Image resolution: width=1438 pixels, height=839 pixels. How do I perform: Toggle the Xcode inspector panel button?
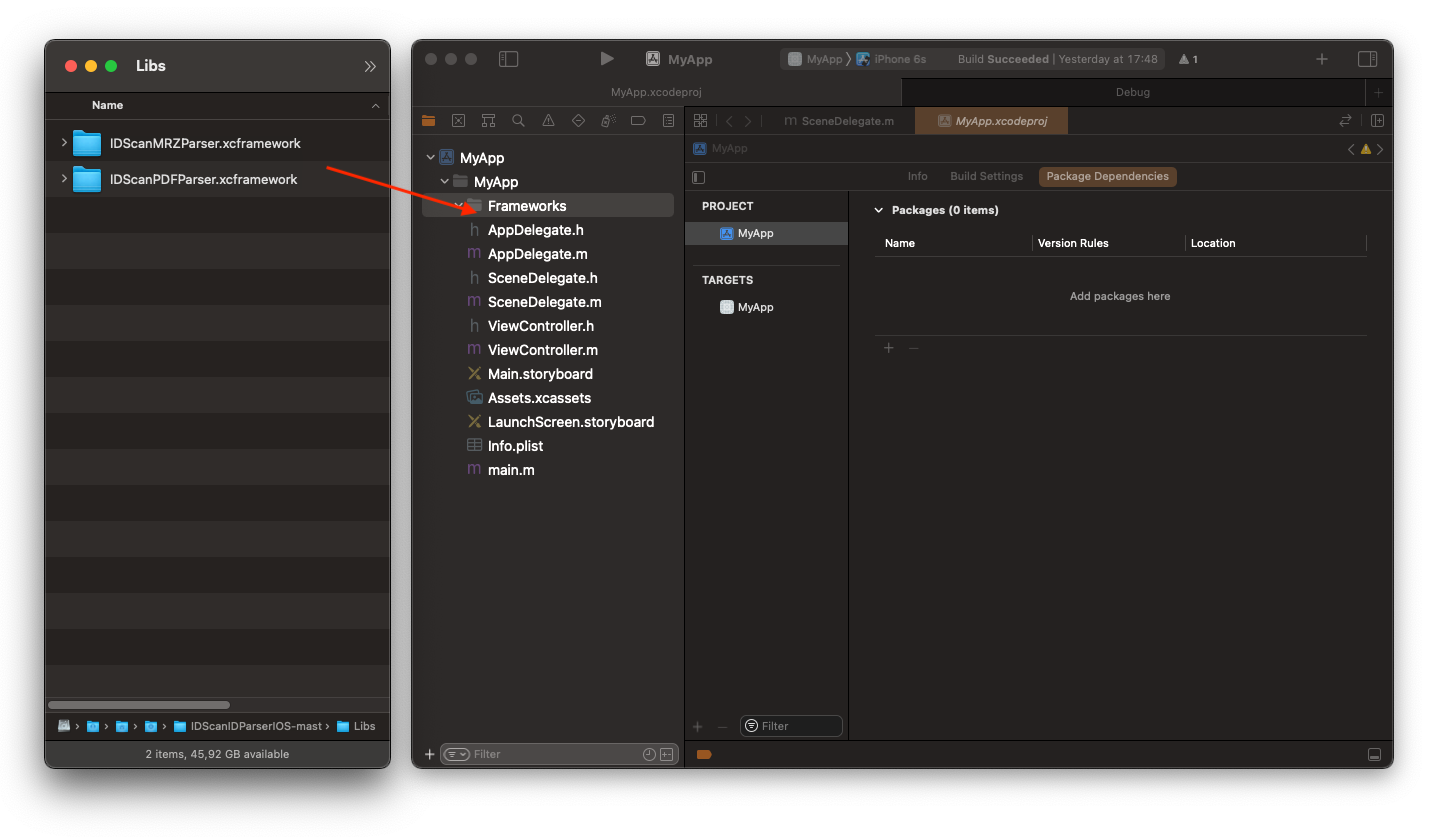tap(1367, 59)
